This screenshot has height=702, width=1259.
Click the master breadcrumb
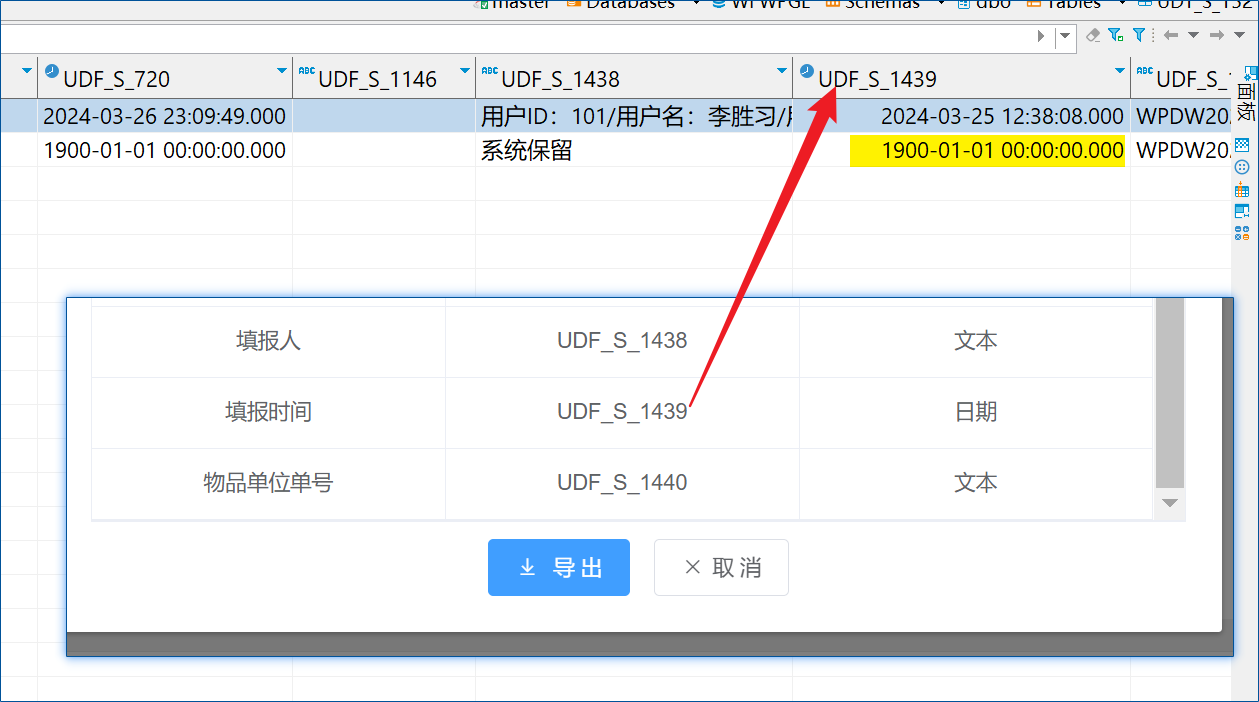[x=513, y=4]
